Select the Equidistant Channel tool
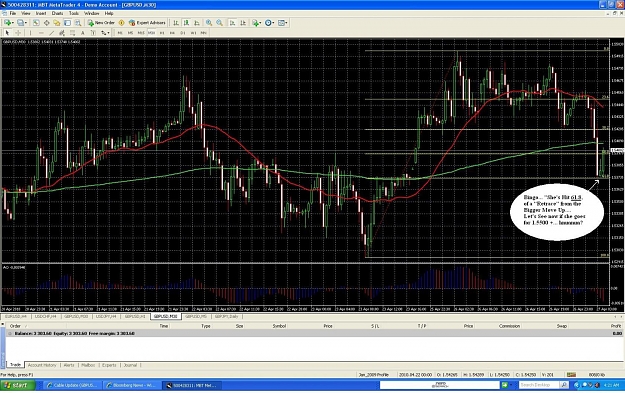625x393 pixels. tap(61, 33)
